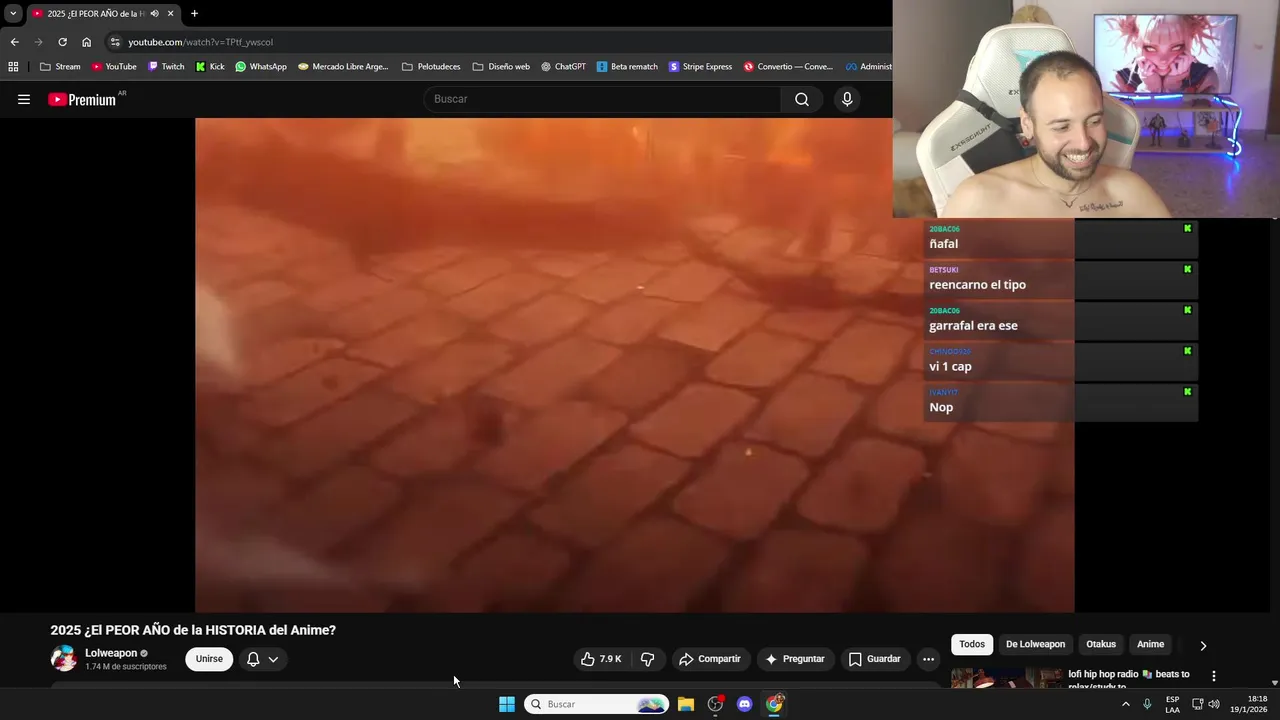Viewport: 1280px width, 720px height.
Task: Select the Anime filter chip
Action: (1150, 644)
